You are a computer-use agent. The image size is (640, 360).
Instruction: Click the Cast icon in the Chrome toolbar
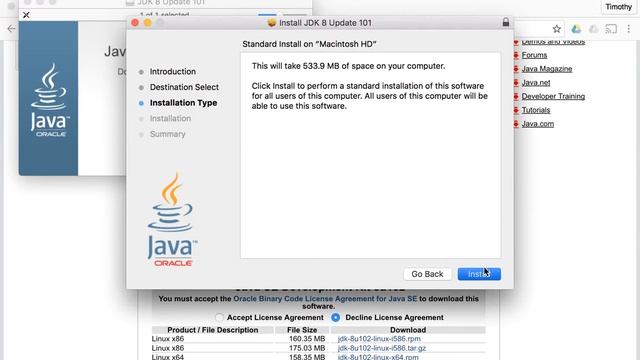[x=611, y=29]
